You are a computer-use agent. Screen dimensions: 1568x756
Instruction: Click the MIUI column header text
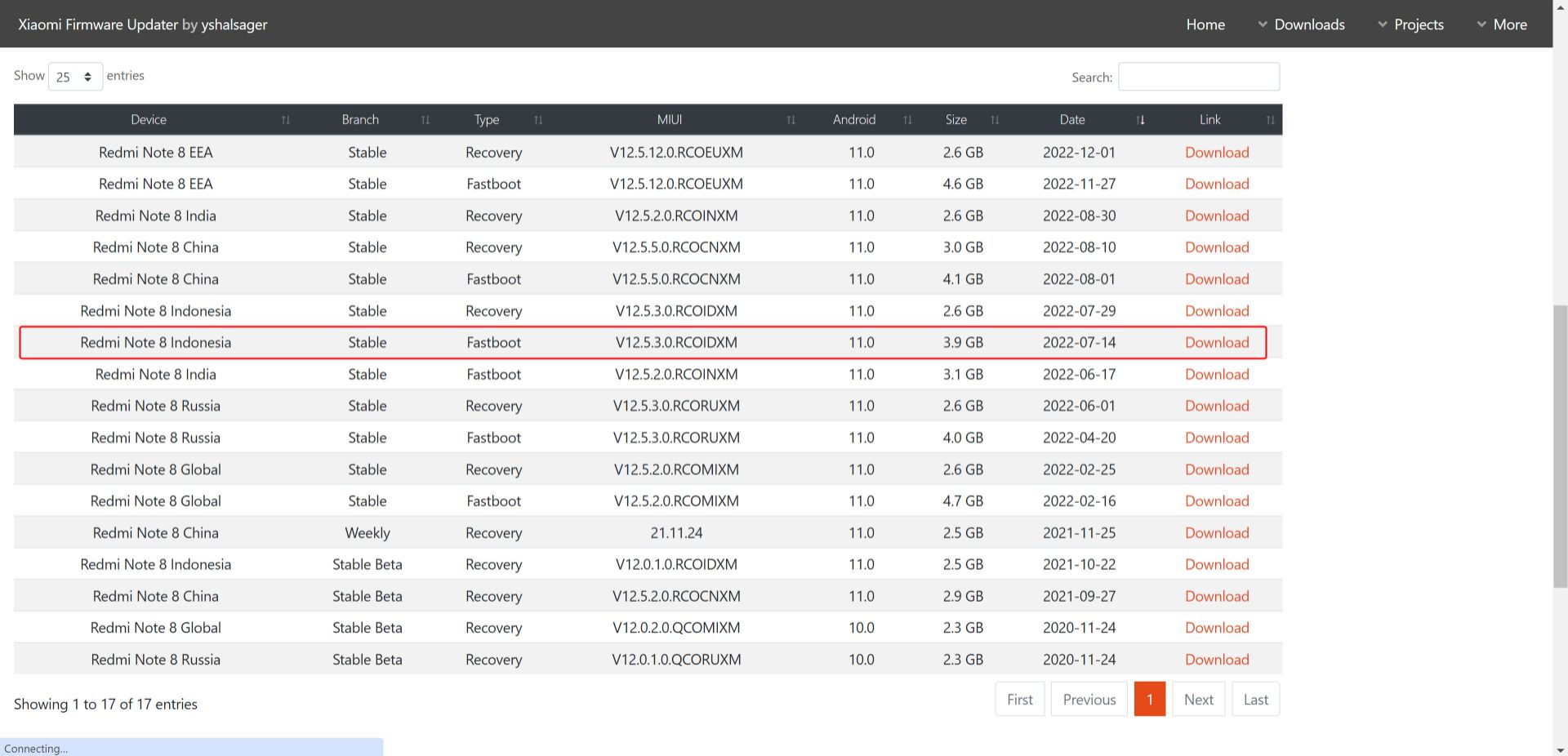670,120
